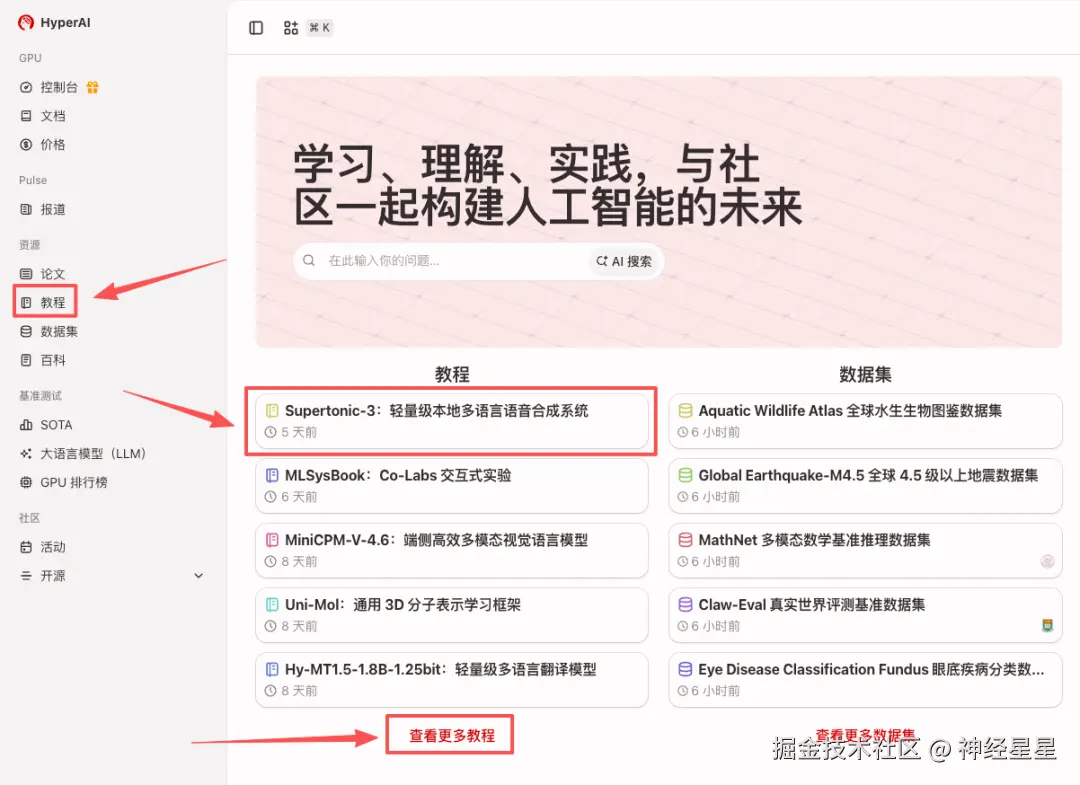Open Supertonic-3 轻量级本地多语言语音合成系统 tutorial
1080x785 pixels.
(x=452, y=421)
